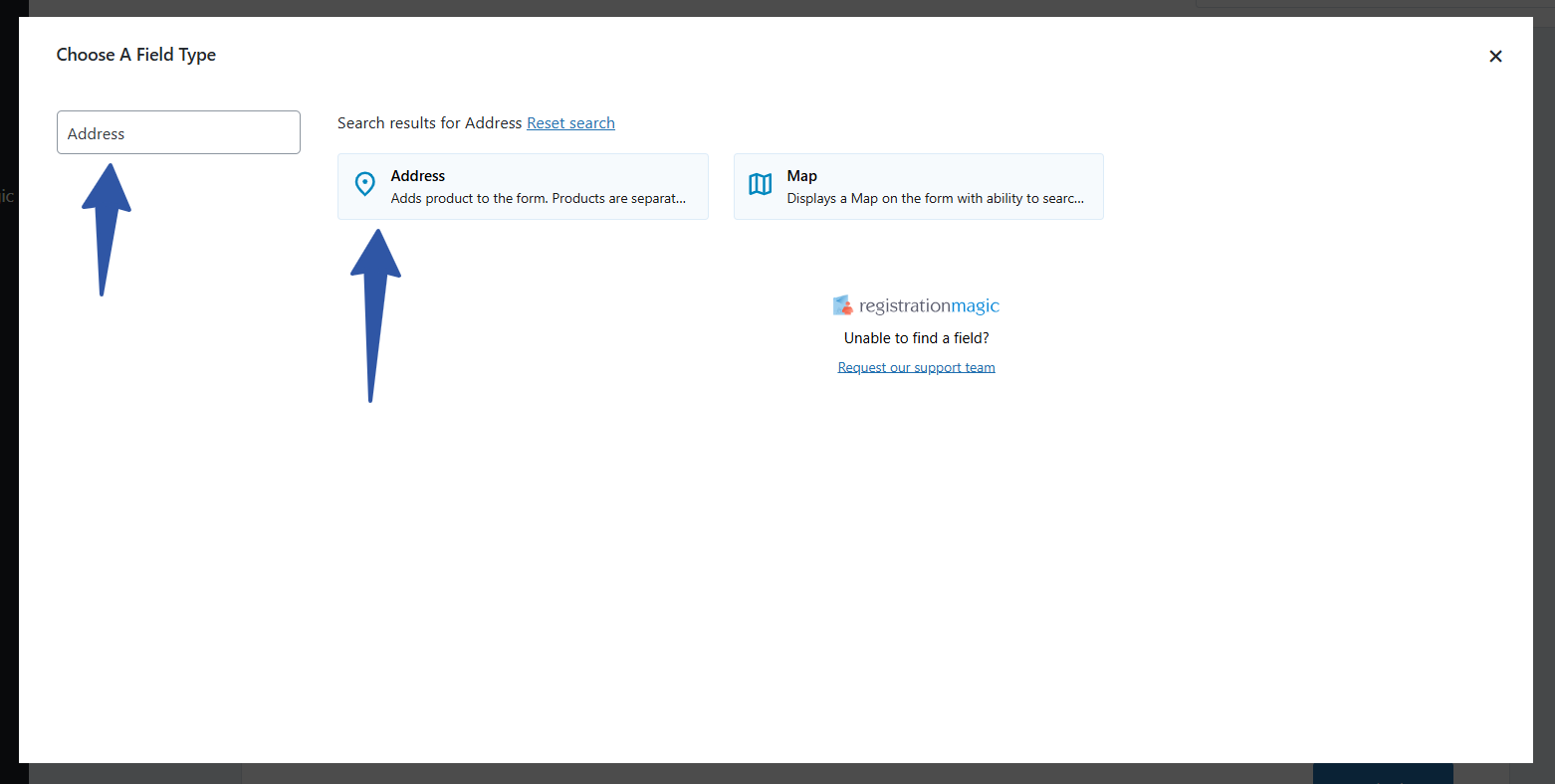Click the bold Map title in results
The width and height of the screenshot is (1555, 784).
pos(801,176)
